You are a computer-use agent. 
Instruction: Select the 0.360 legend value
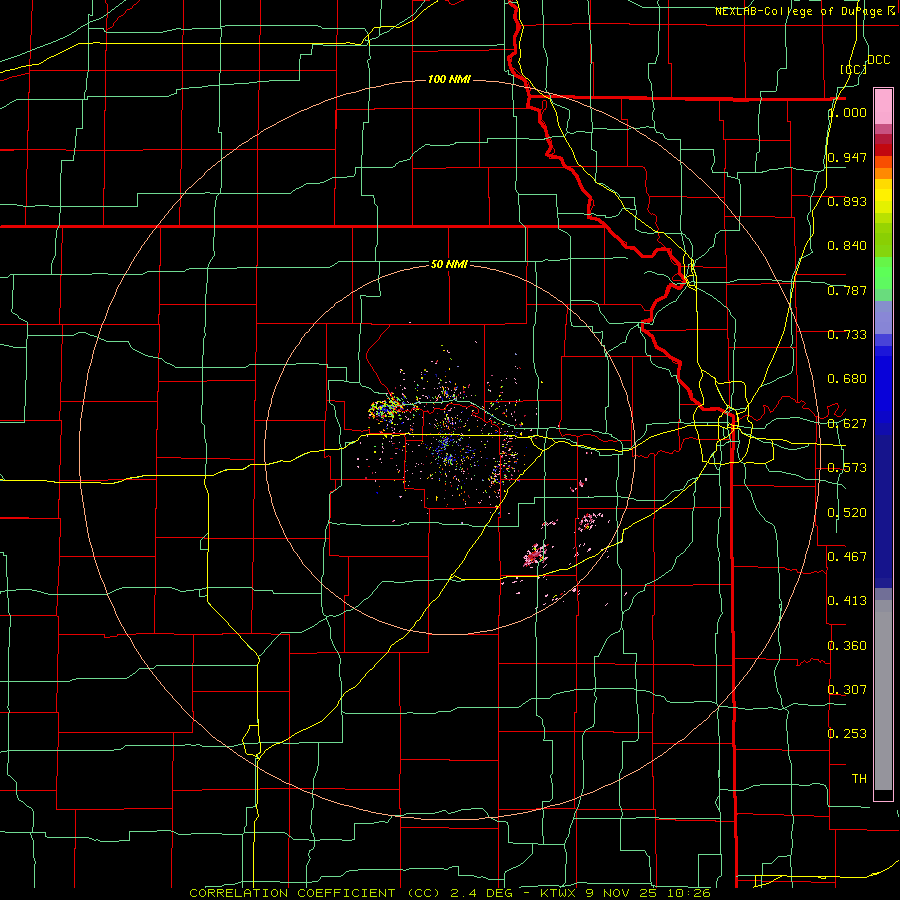tap(847, 645)
